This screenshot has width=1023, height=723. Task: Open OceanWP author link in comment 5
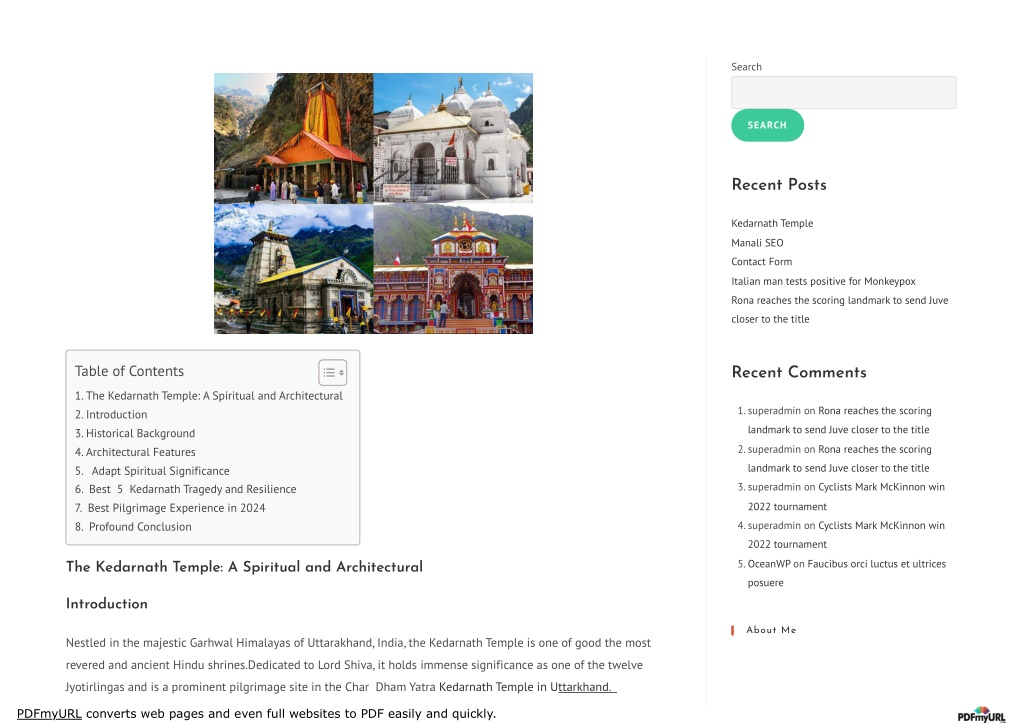pyautogui.click(x=769, y=564)
